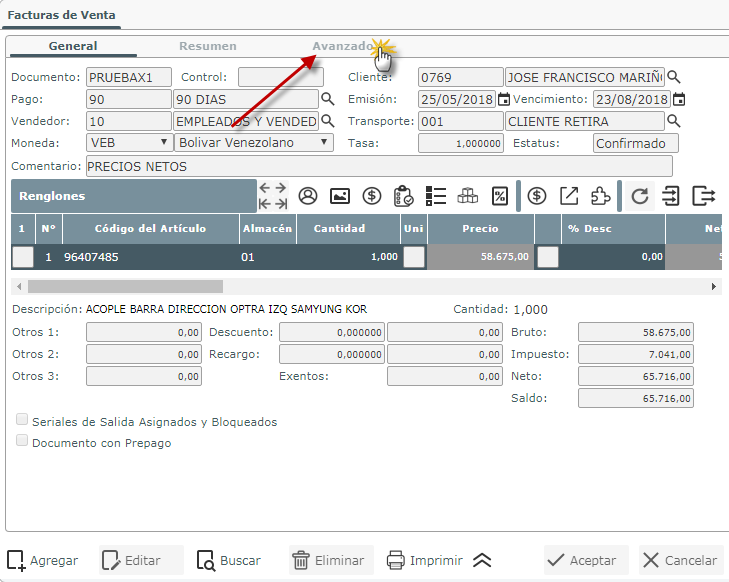This screenshot has width=729, height=582.
Task: Click the puzzle piece add-on icon
Action: click(x=600, y=196)
